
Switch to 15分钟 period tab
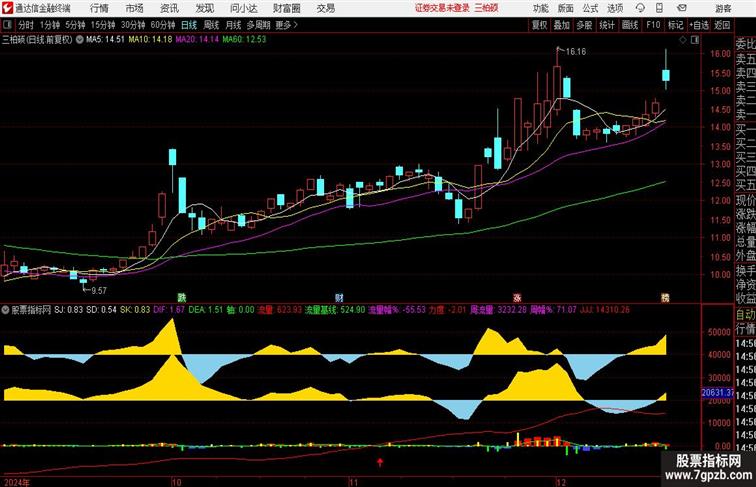(x=103, y=25)
